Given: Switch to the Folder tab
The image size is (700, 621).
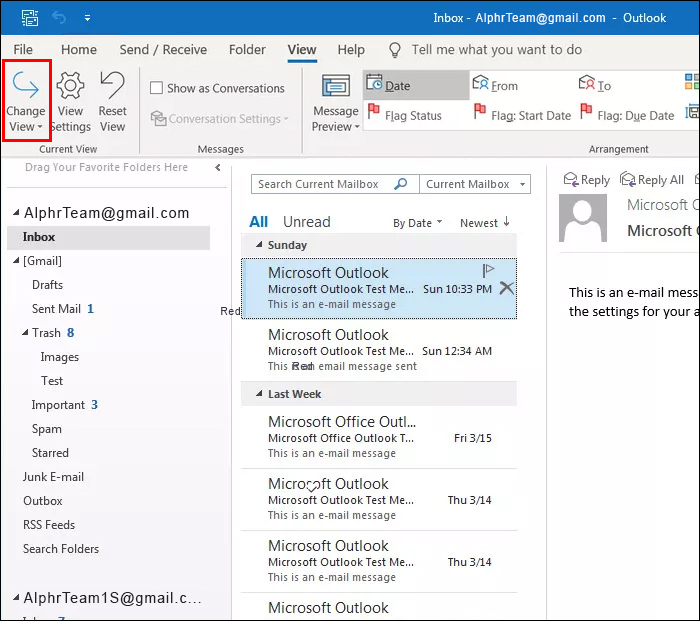Looking at the screenshot, I should click(x=247, y=49).
